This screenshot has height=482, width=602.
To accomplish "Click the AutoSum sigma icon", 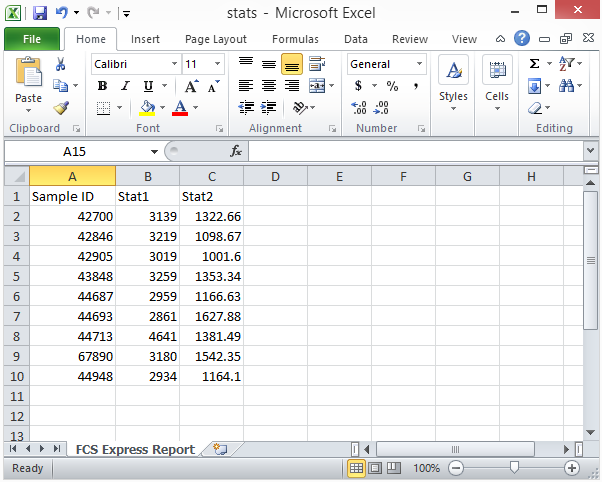I will [x=534, y=64].
